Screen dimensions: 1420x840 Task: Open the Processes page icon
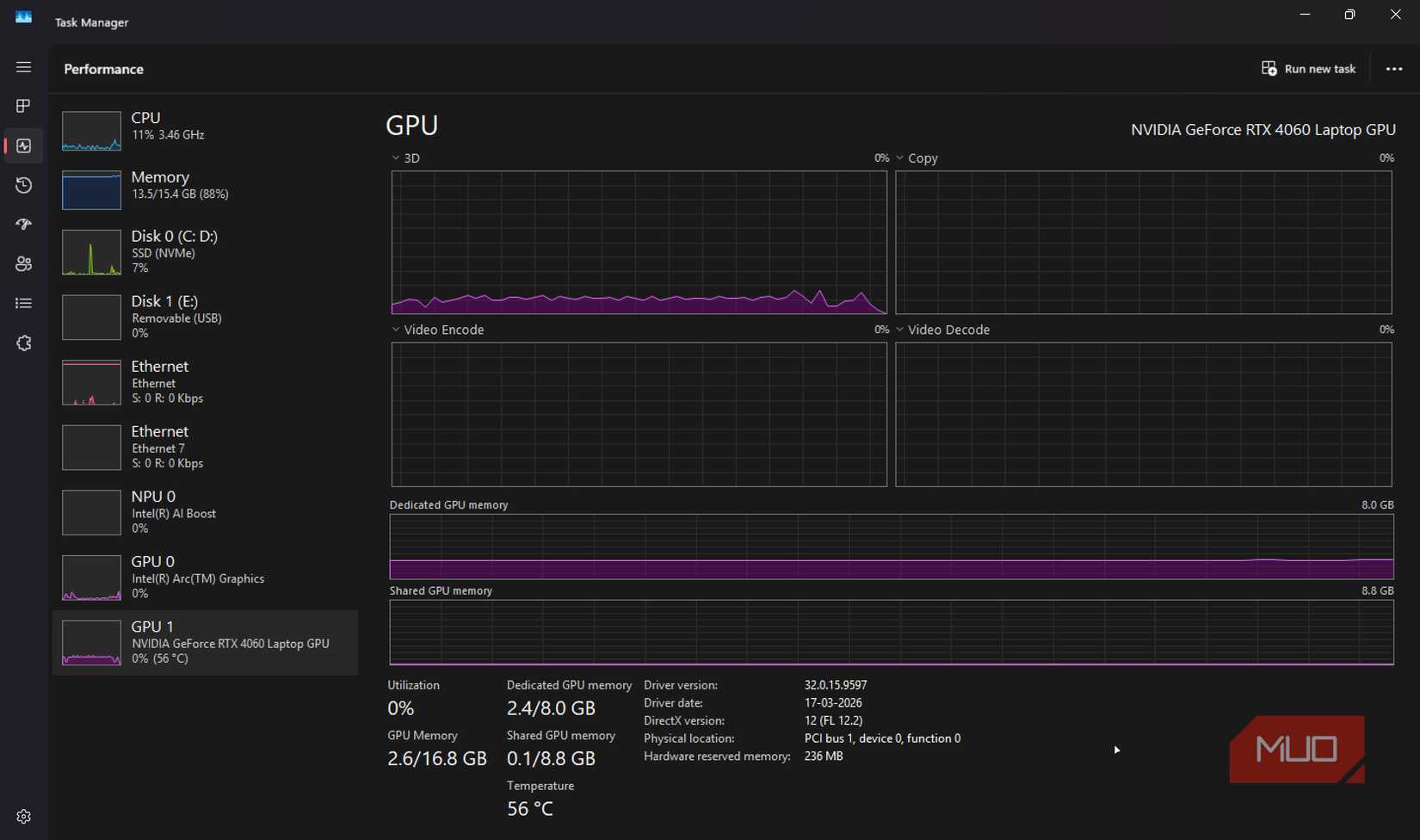pos(23,106)
